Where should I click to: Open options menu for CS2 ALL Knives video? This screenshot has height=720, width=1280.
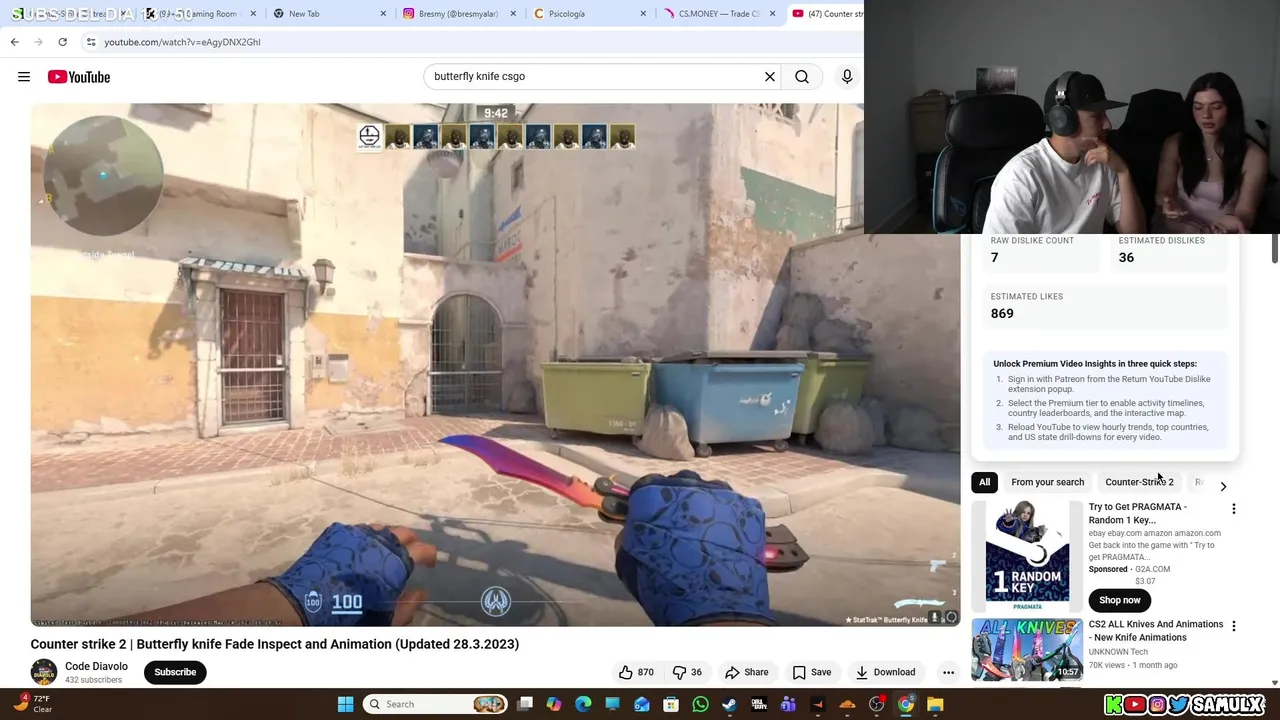pyautogui.click(x=1233, y=626)
